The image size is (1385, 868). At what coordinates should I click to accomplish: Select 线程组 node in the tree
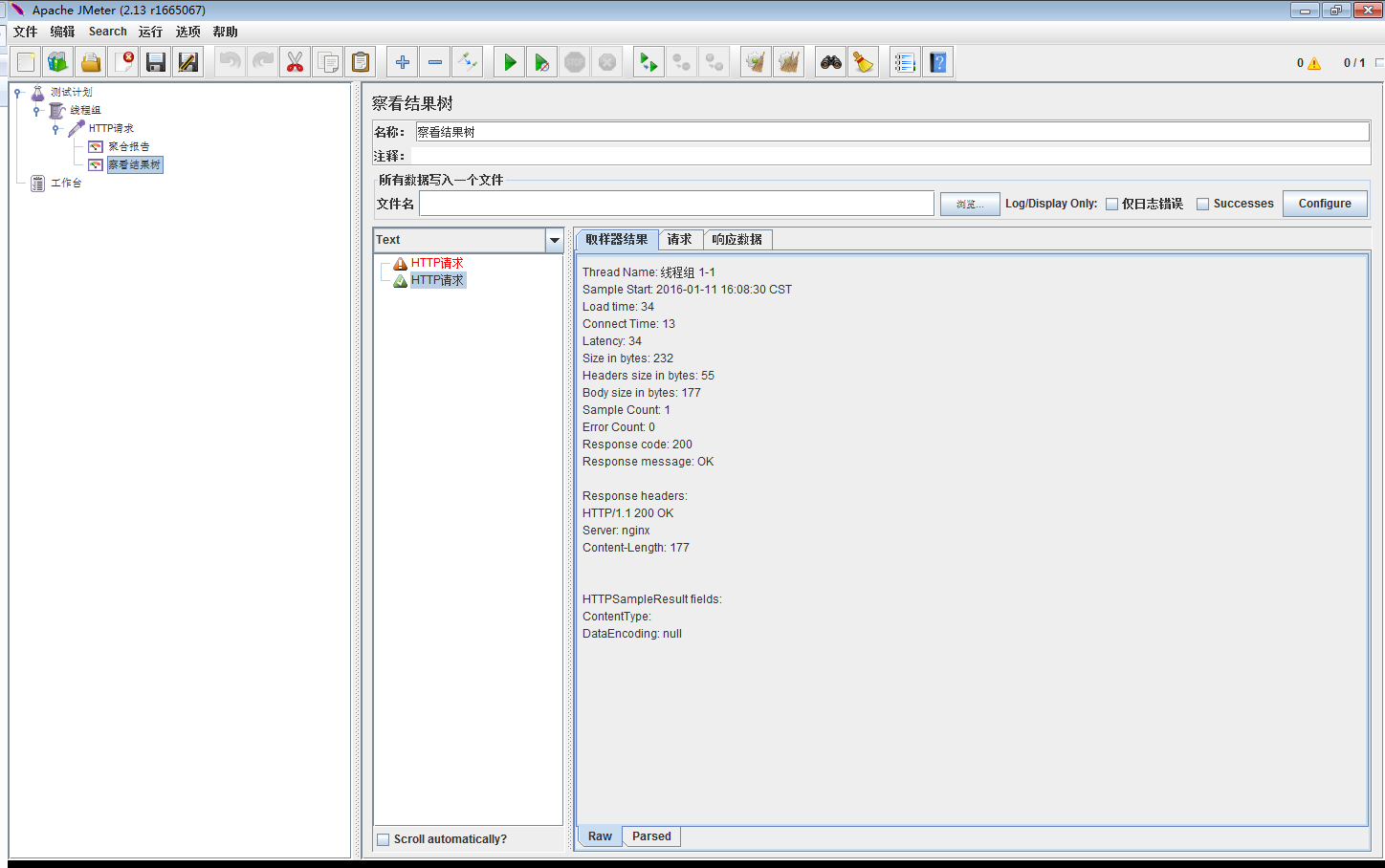coord(85,110)
